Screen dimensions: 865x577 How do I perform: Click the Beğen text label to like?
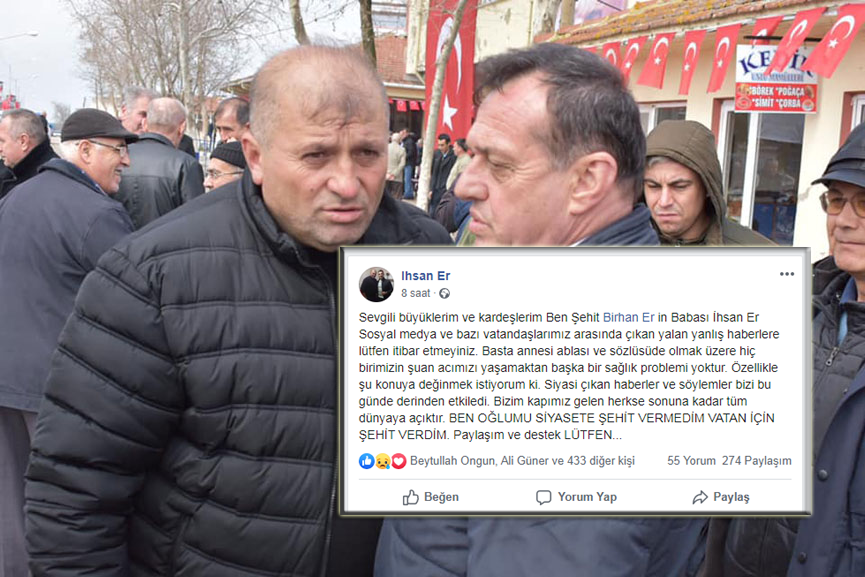(x=441, y=498)
